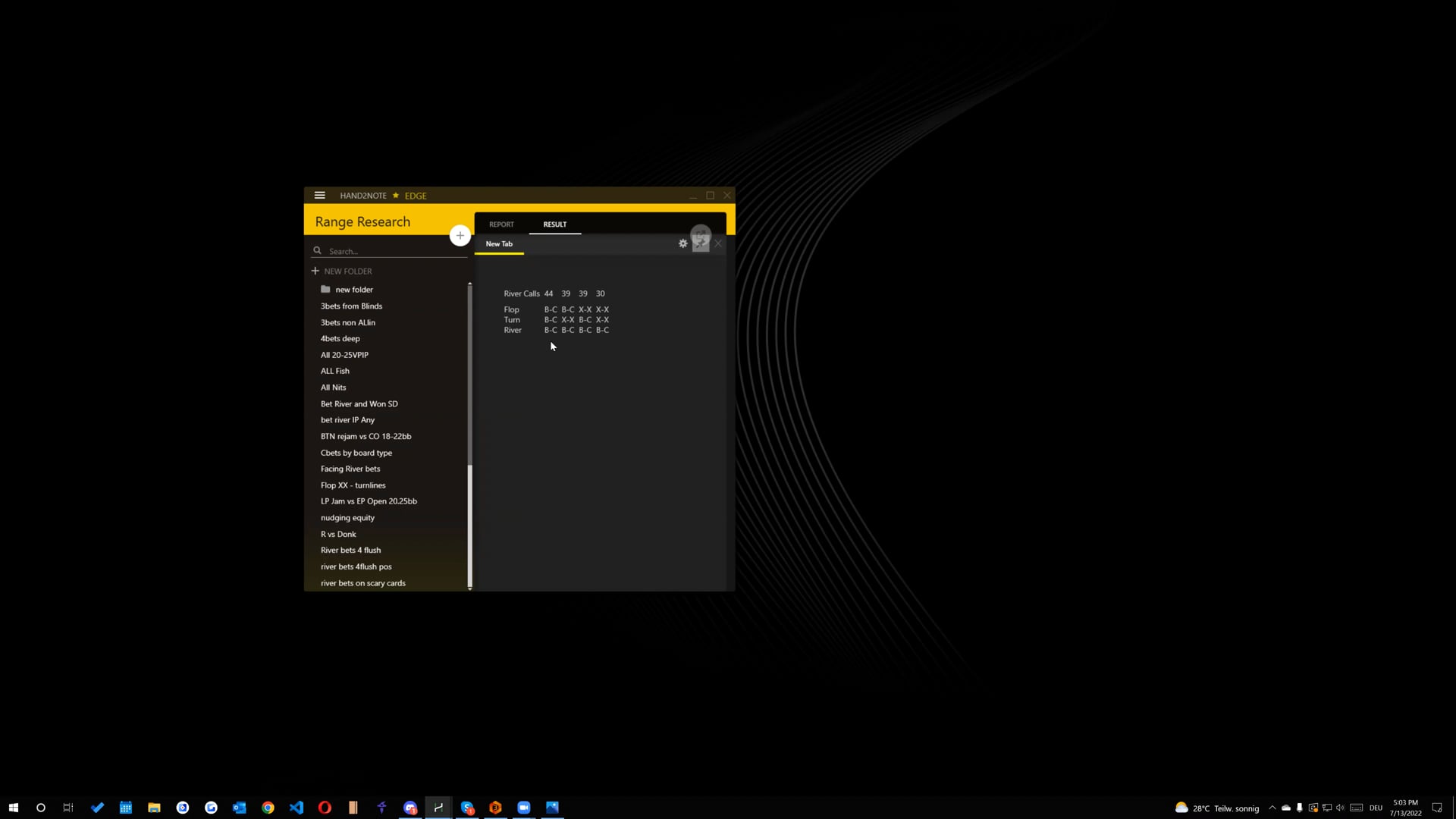Image resolution: width=1456 pixels, height=819 pixels.
Task: Switch to the REPORT tab
Action: coord(501,224)
